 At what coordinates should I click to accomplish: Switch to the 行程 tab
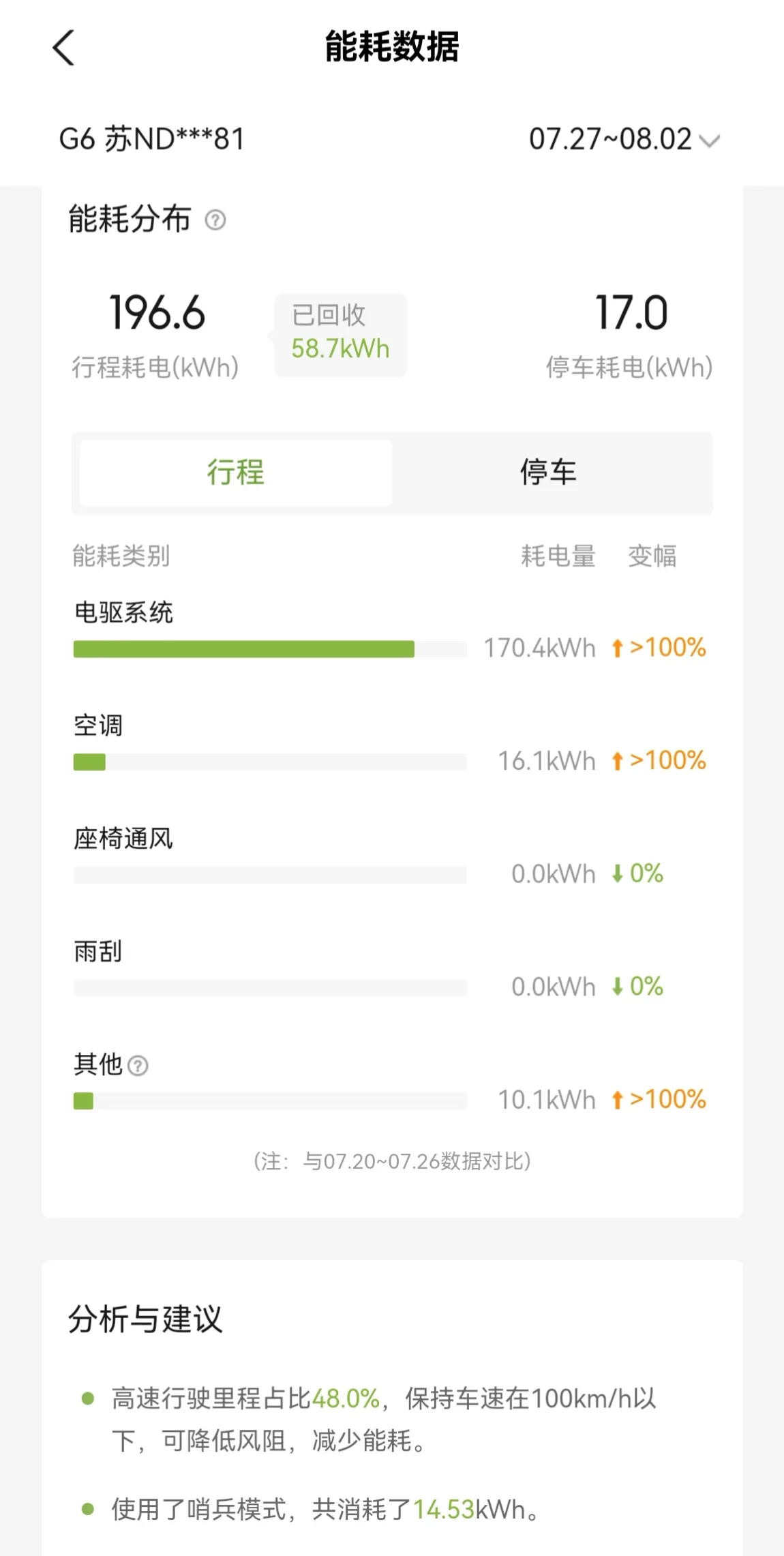pos(236,473)
